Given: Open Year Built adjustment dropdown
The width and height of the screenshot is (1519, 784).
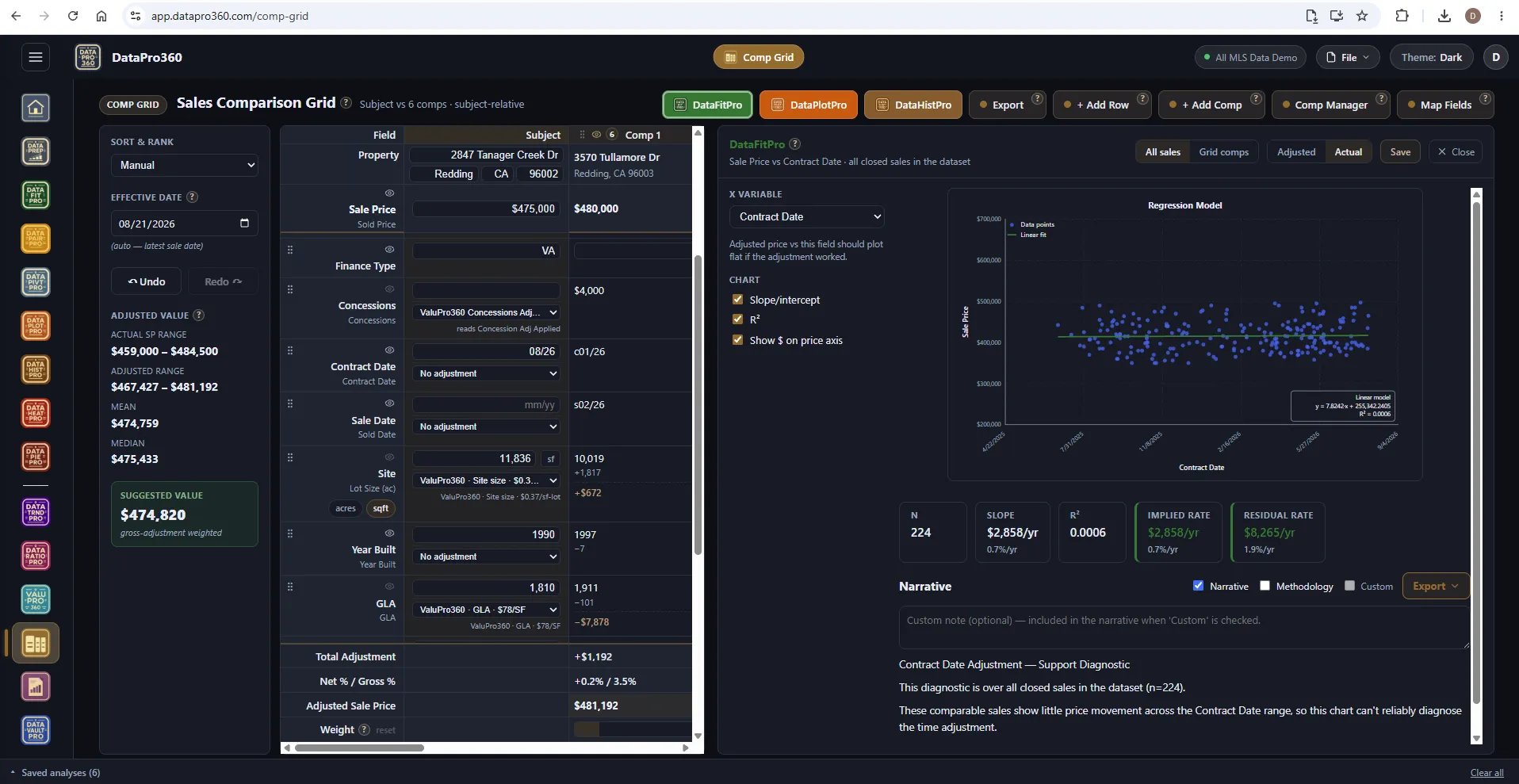Looking at the screenshot, I should 488,556.
